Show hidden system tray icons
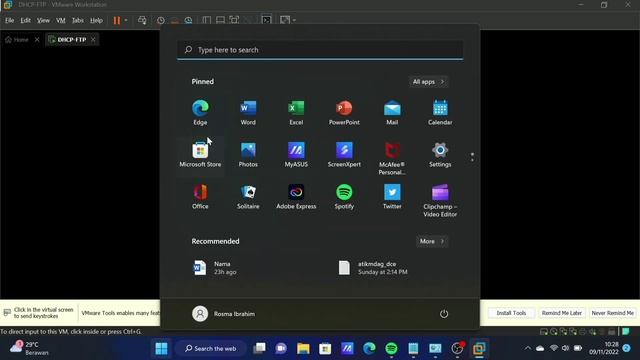640x360 pixels. pos(528,348)
